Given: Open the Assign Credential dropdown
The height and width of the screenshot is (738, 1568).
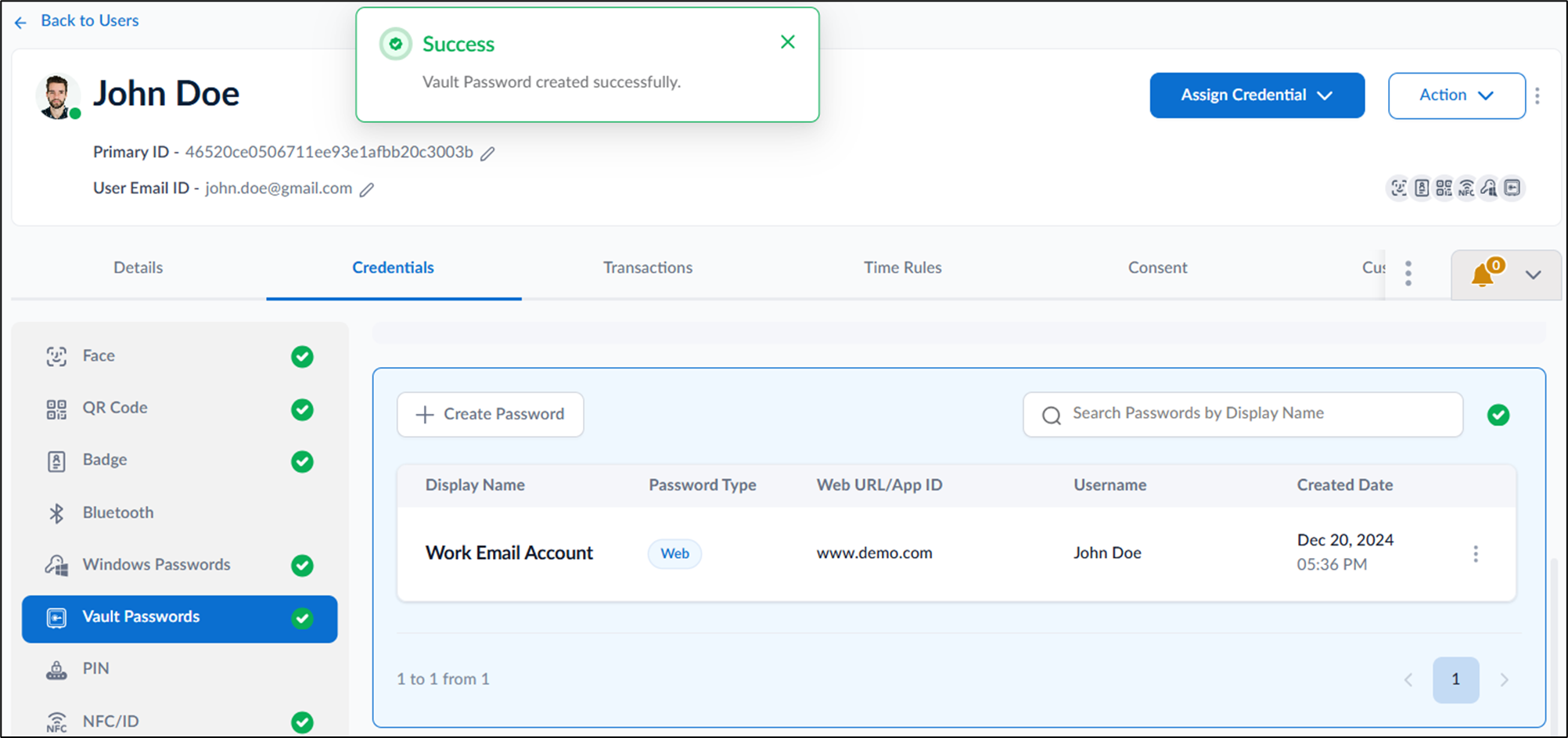Looking at the screenshot, I should click(1257, 95).
